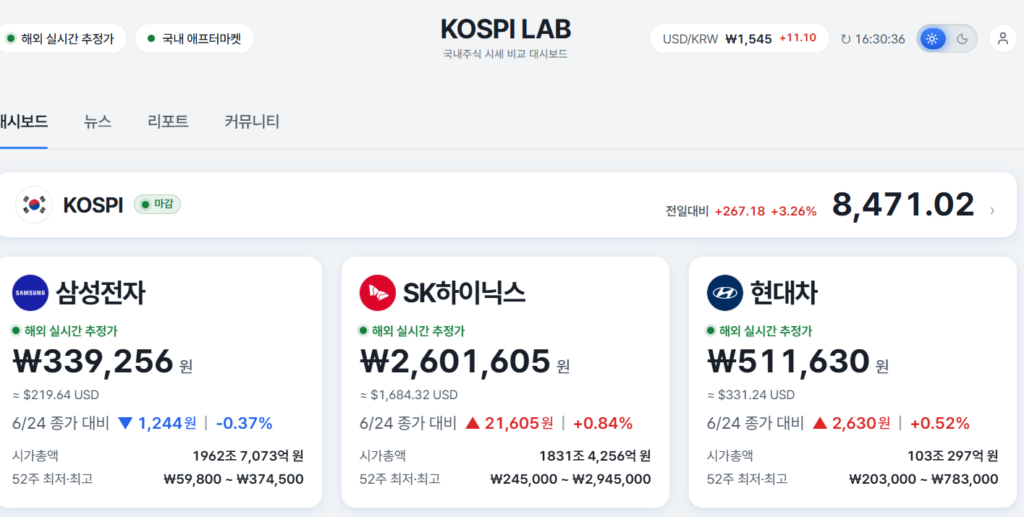
Task: Click the ▼ 1,244원 decrease value
Action: point(157,424)
